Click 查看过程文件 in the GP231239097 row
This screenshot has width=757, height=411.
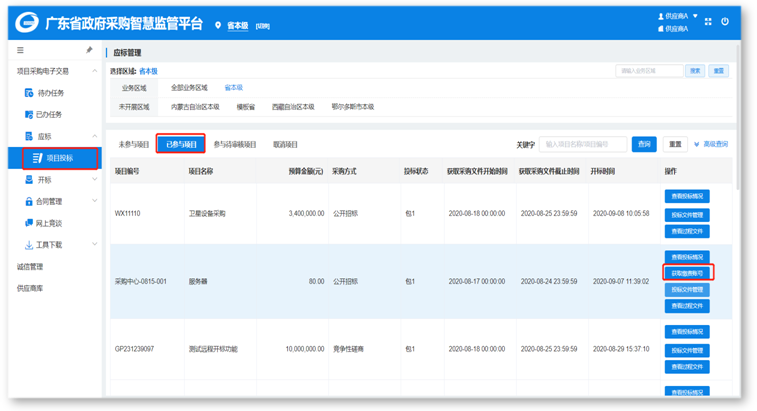coord(687,367)
